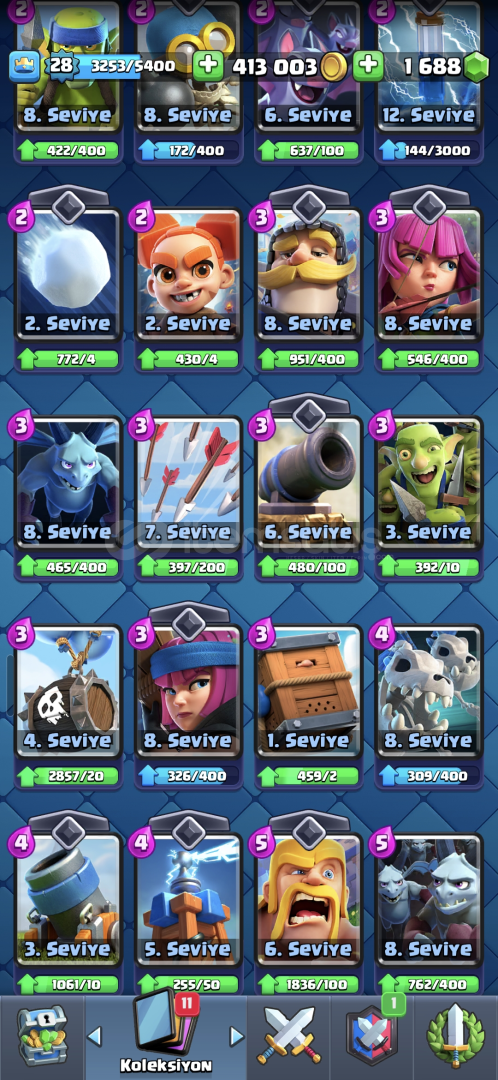Open the treasure chest shop tab
The image size is (498, 1080).
41,1035
